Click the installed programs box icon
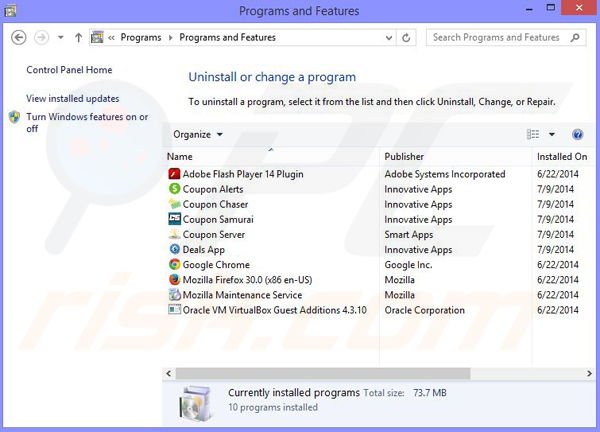 tap(196, 403)
